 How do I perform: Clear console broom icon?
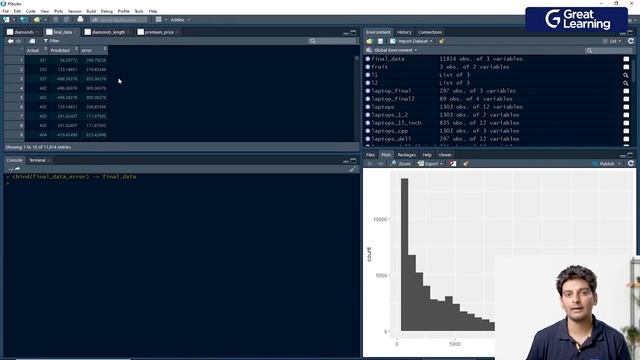[352, 169]
